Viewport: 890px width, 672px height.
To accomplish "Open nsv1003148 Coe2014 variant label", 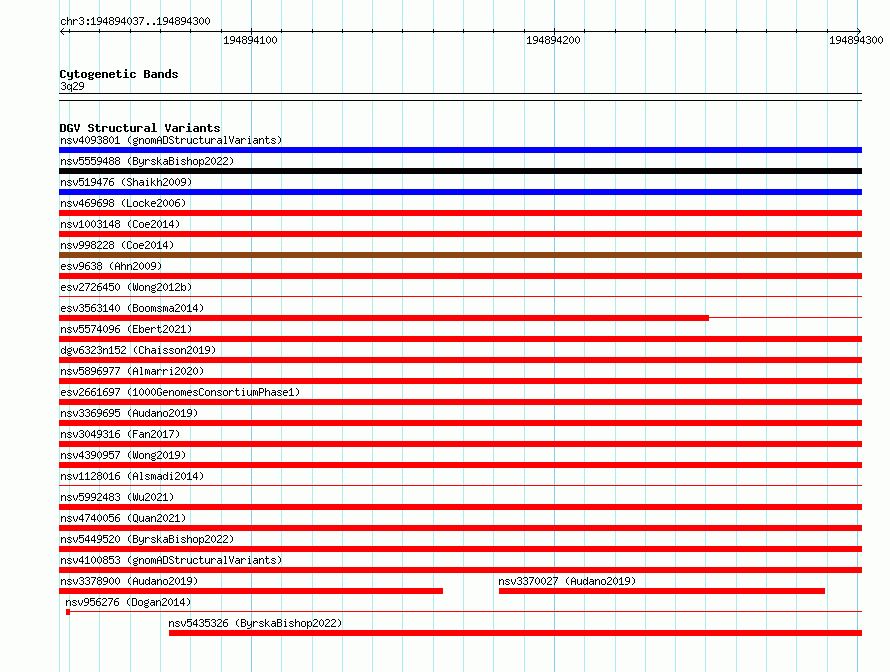I will (120, 224).
